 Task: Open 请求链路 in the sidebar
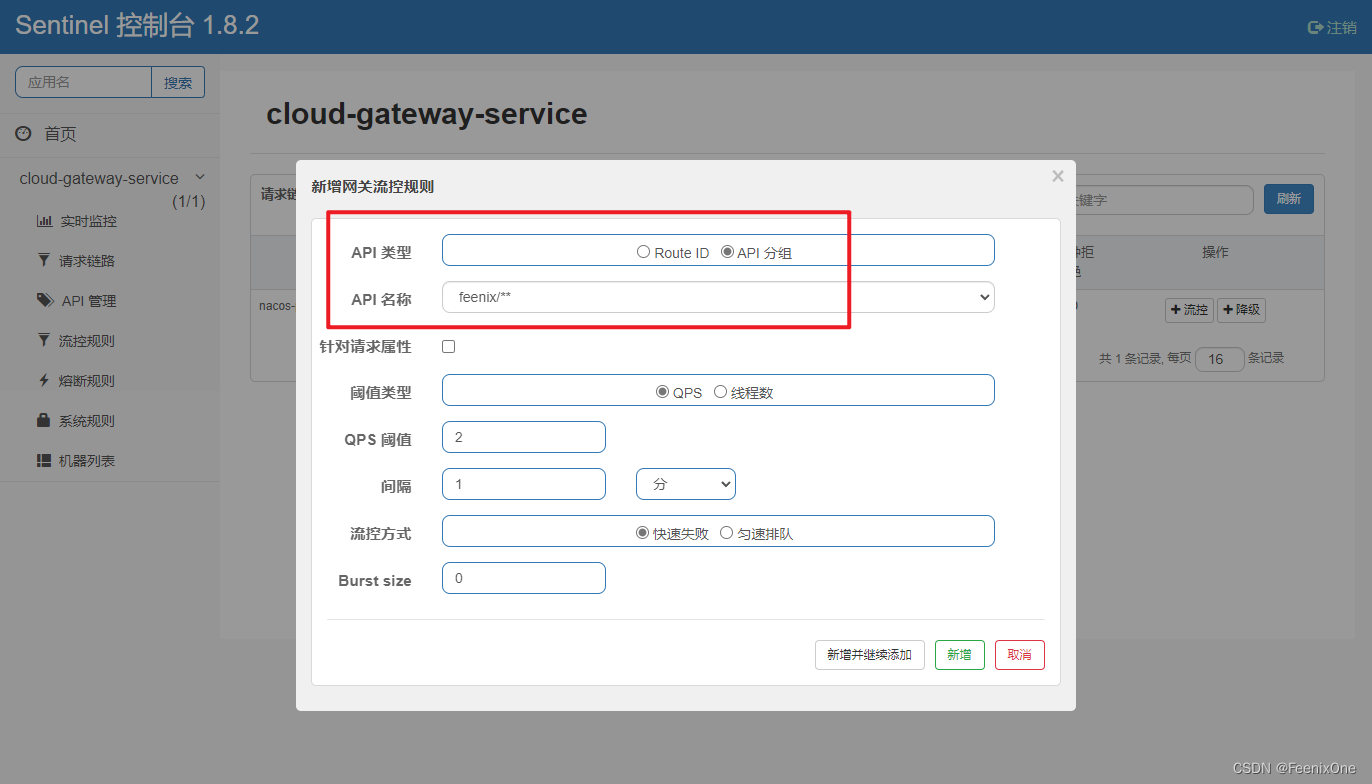click(87, 261)
